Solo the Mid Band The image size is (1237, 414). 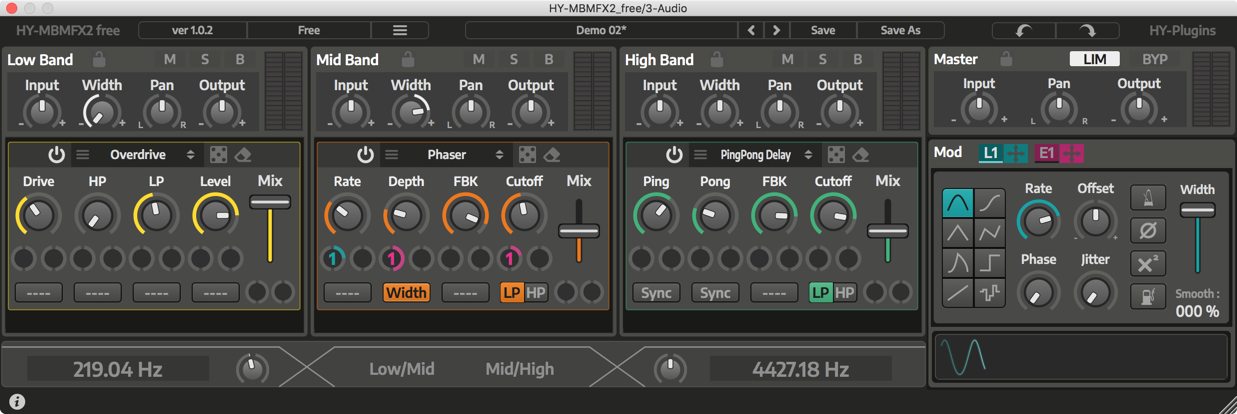coord(515,60)
